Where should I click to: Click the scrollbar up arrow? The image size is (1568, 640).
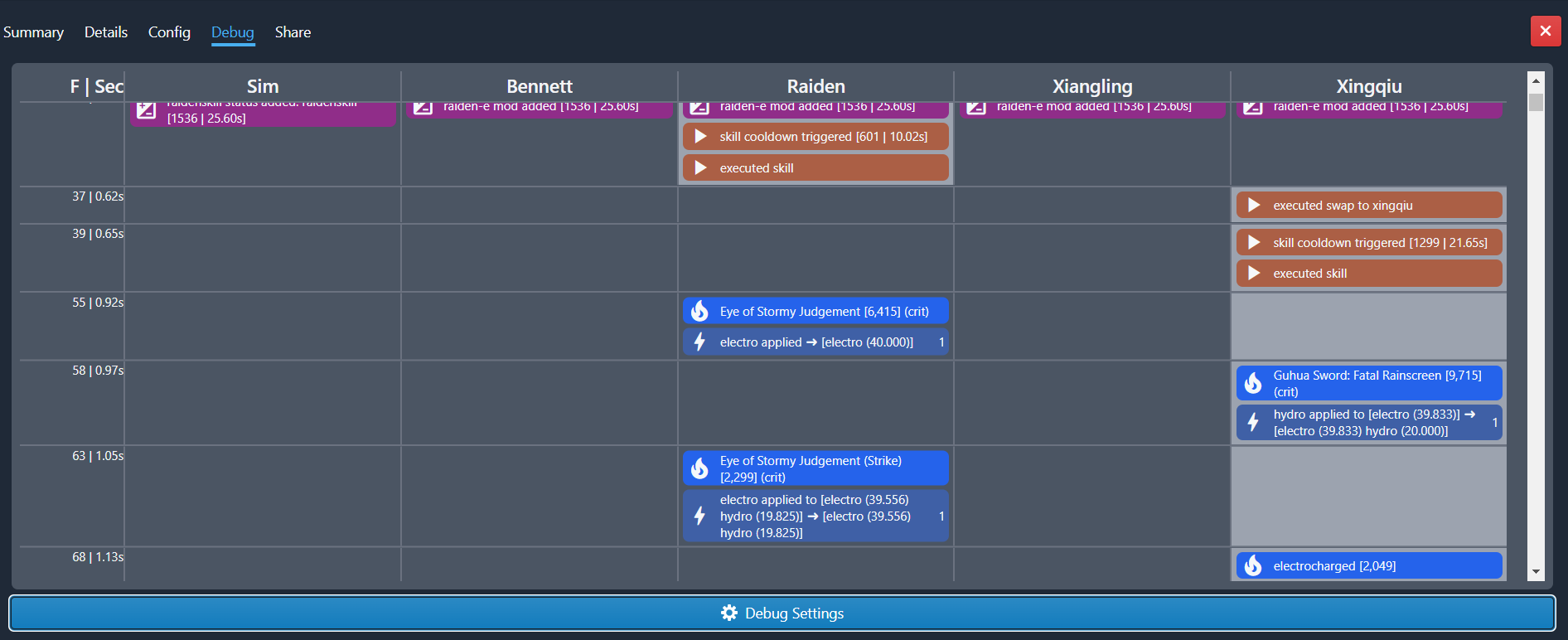[x=1536, y=80]
